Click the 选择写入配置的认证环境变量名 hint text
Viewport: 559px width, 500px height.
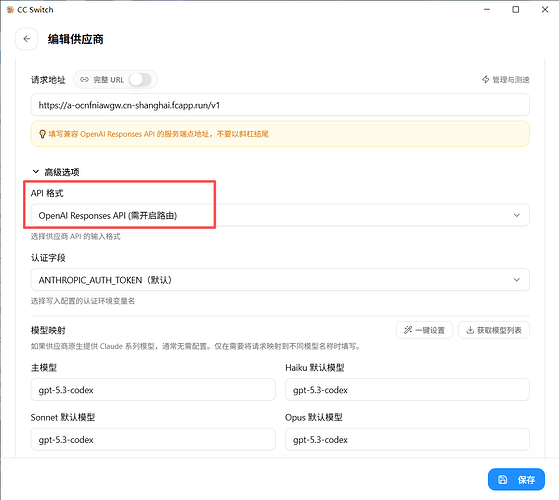[83, 301]
